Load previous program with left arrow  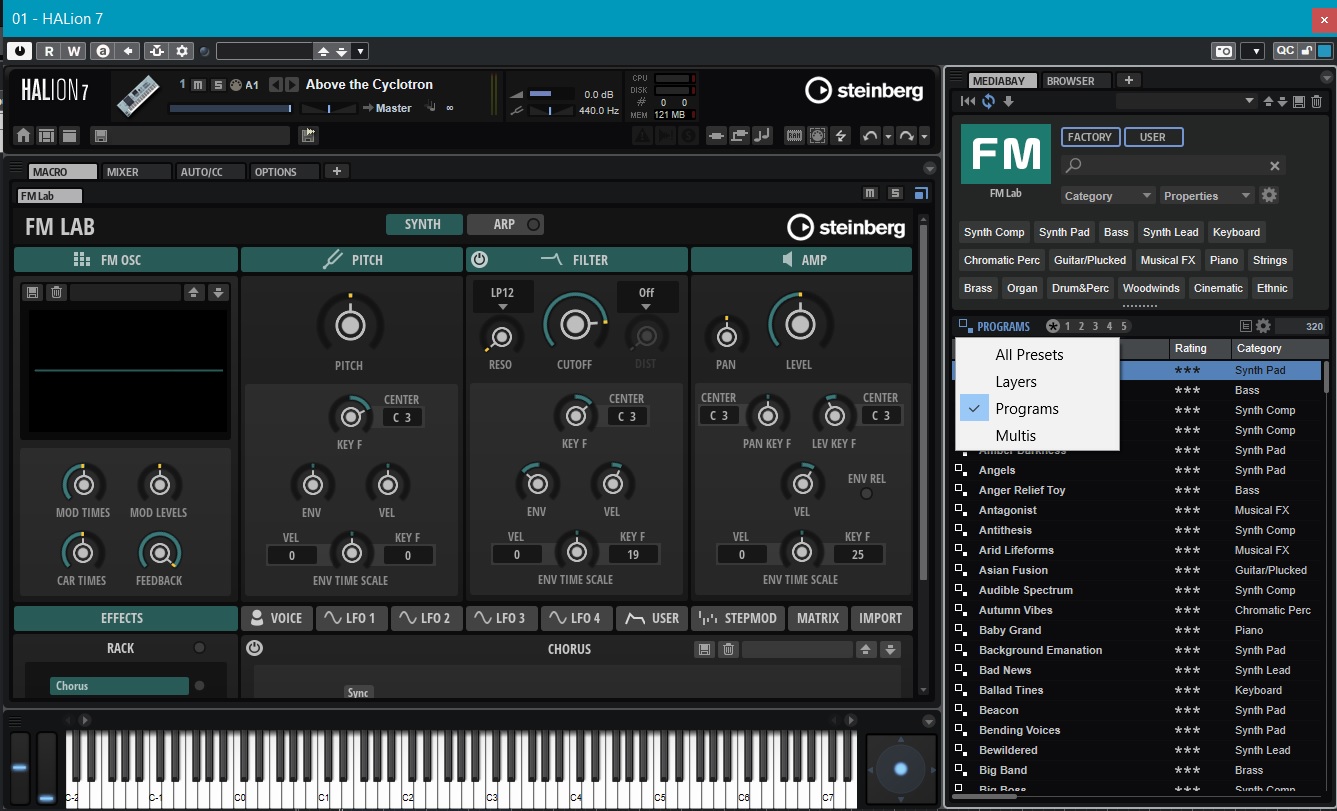pos(276,85)
